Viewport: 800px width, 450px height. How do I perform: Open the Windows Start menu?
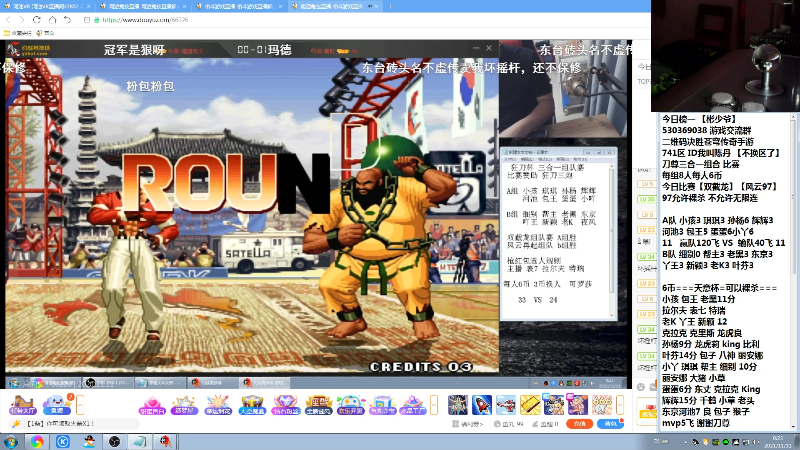(x=11, y=441)
